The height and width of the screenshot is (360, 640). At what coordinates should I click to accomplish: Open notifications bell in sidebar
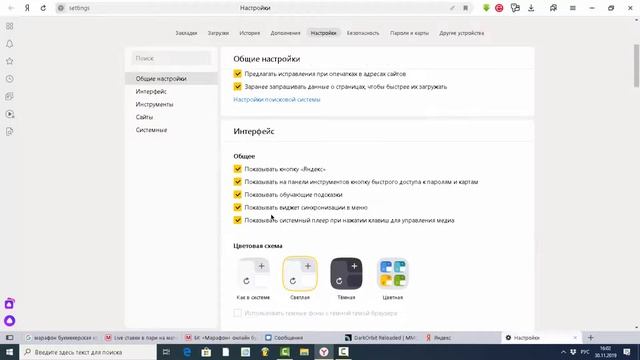[9, 44]
